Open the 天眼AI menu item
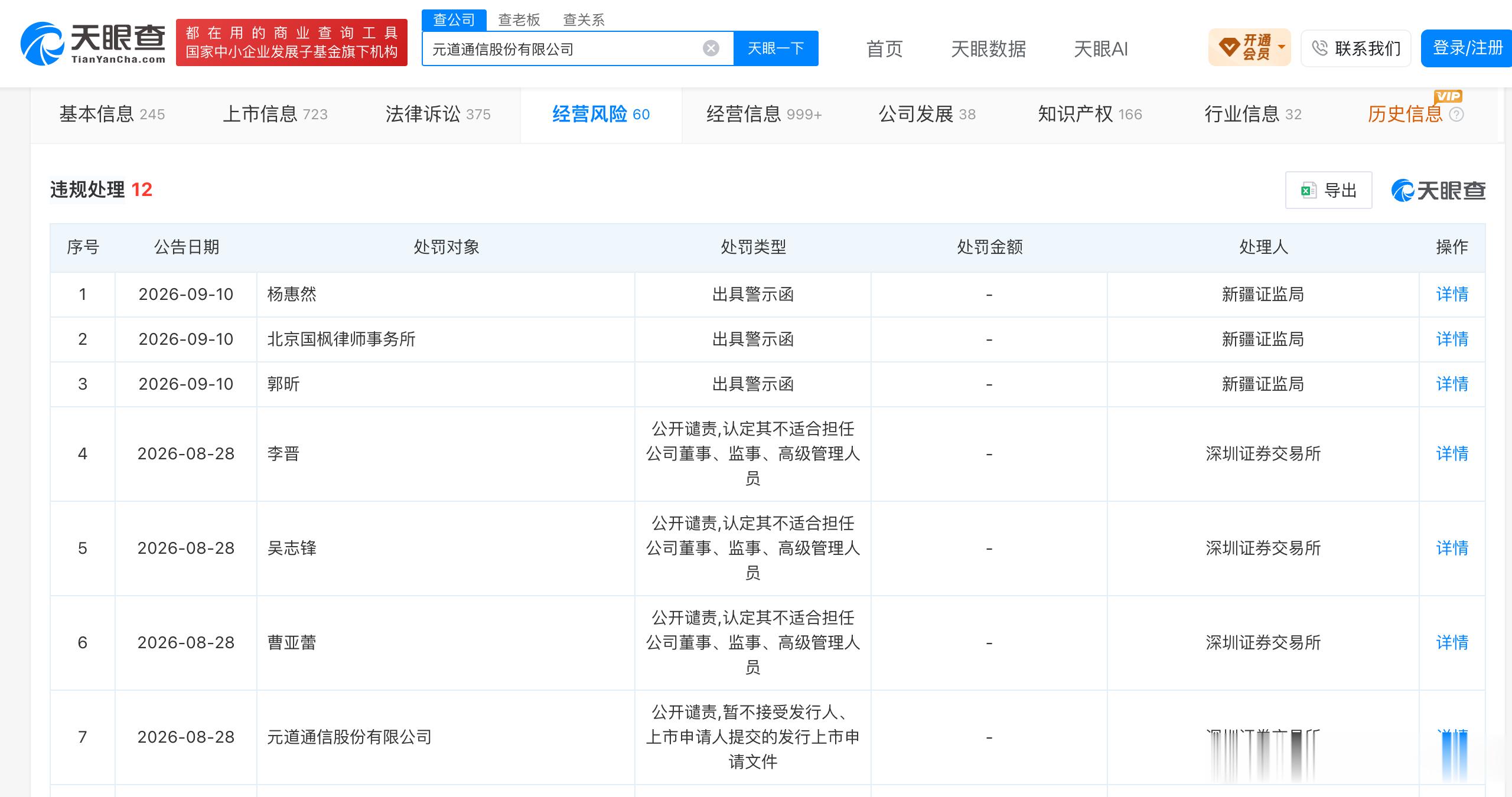 [x=1100, y=48]
